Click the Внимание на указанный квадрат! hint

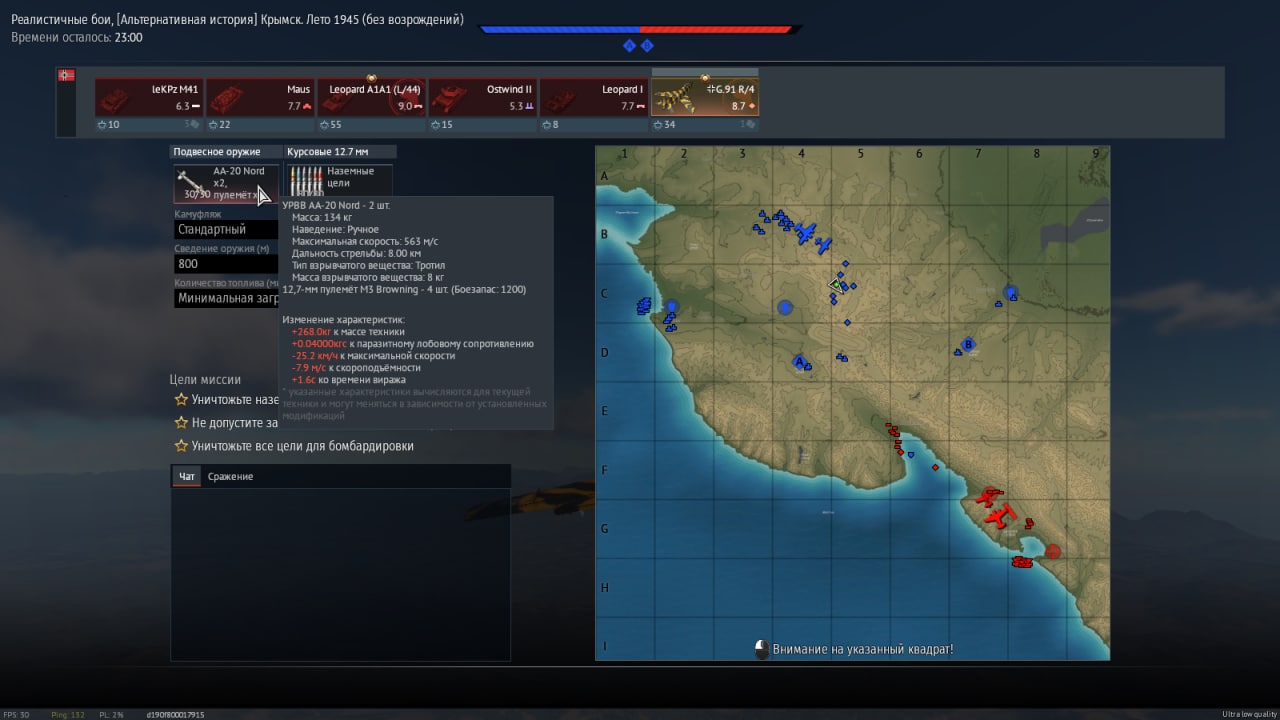point(863,649)
